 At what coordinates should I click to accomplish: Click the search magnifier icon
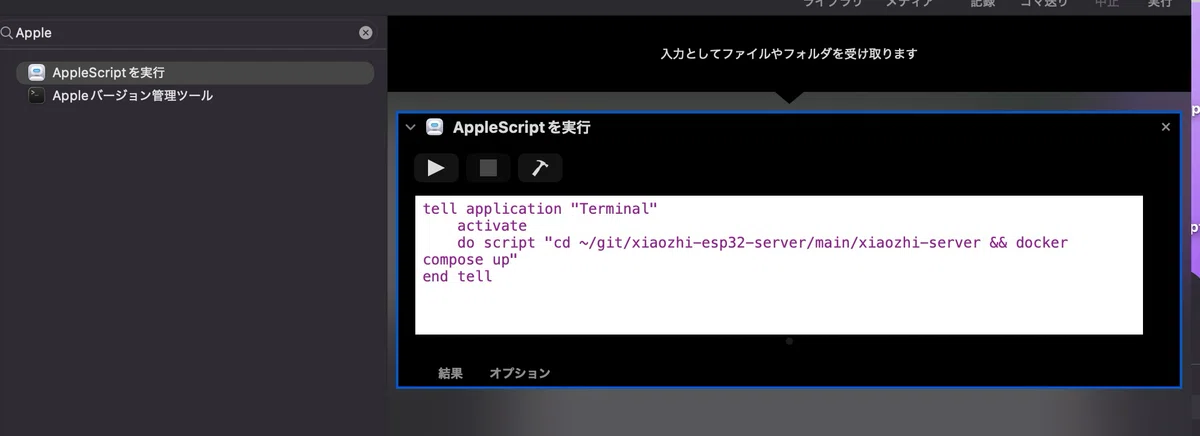point(7,33)
